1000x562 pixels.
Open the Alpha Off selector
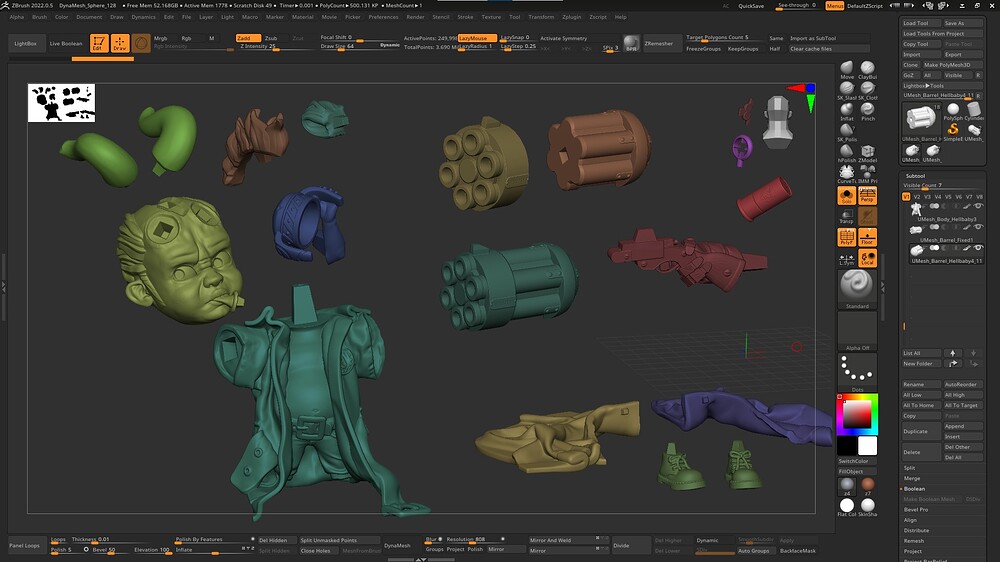[x=857, y=330]
